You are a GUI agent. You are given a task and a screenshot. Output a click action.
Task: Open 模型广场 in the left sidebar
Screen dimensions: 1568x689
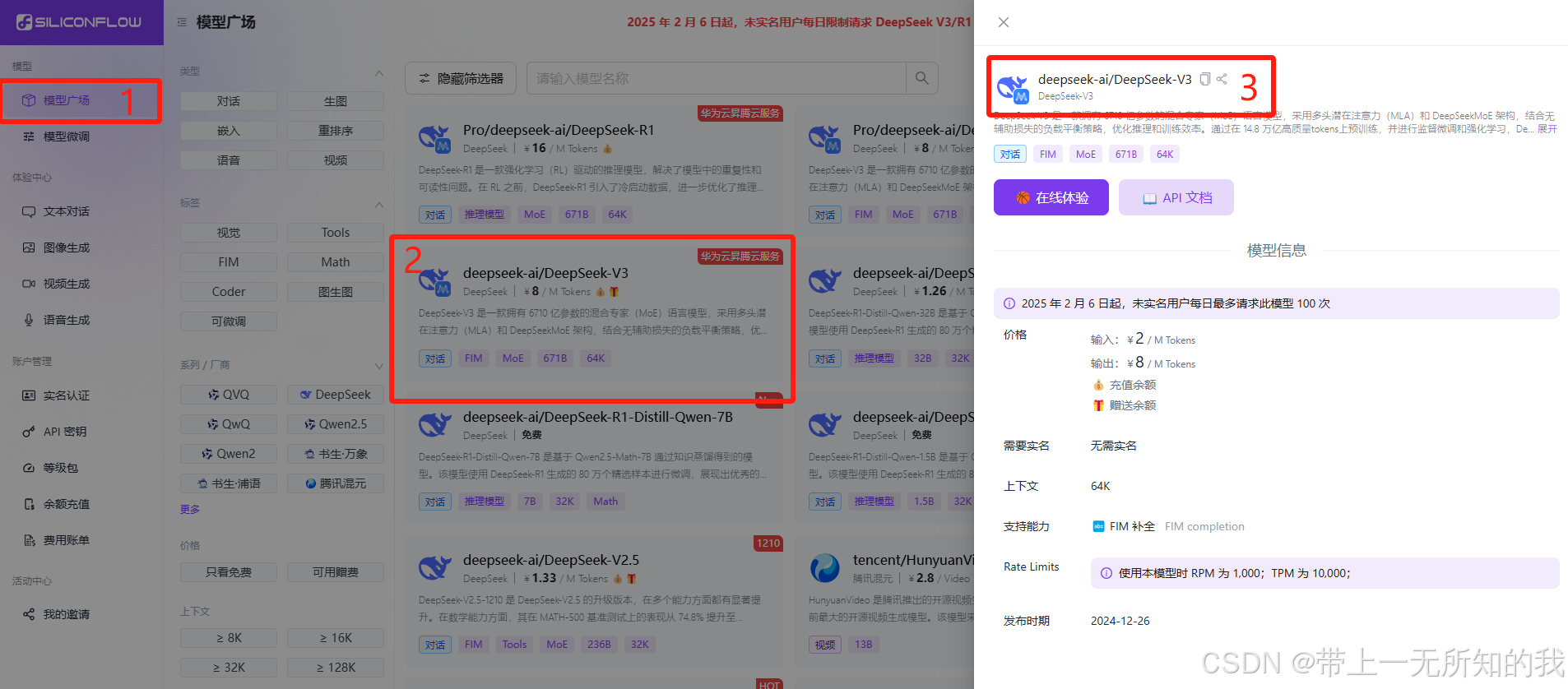[x=66, y=100]
